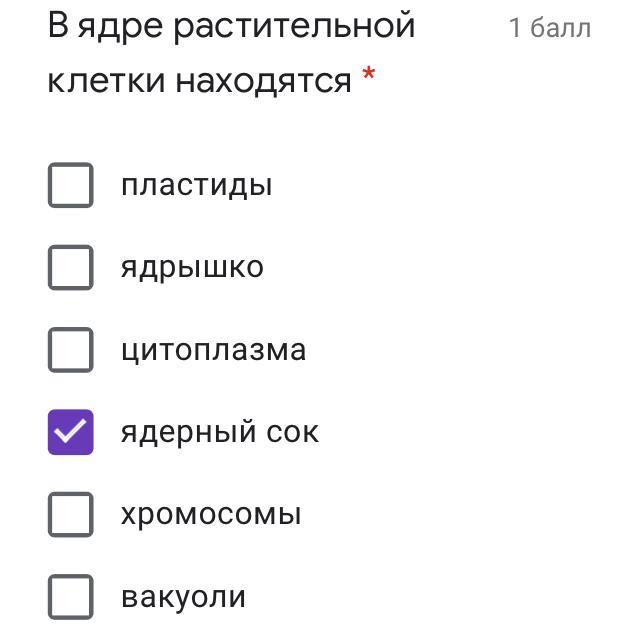Screen dimensions: 640x640
Task: Click the пластиды option label
Action: pos(196,186)
